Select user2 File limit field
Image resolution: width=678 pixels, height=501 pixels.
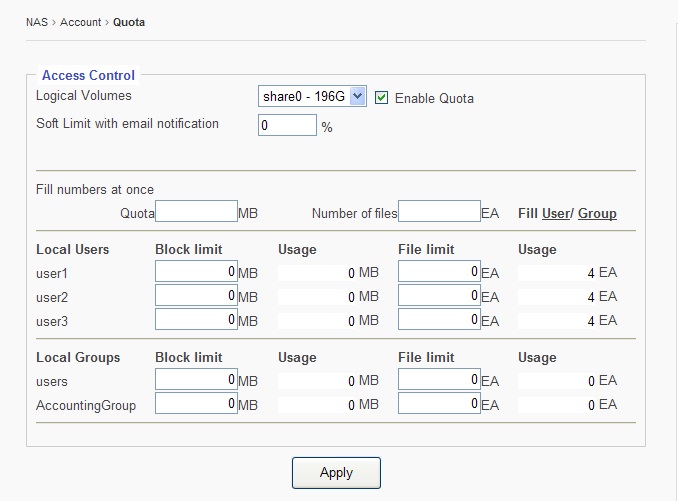[439, 296]
